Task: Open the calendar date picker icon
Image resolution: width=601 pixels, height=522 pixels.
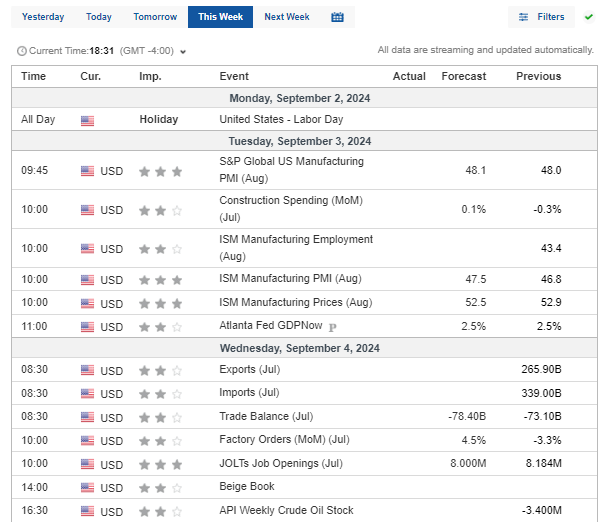Action: (x=337, y=17)
